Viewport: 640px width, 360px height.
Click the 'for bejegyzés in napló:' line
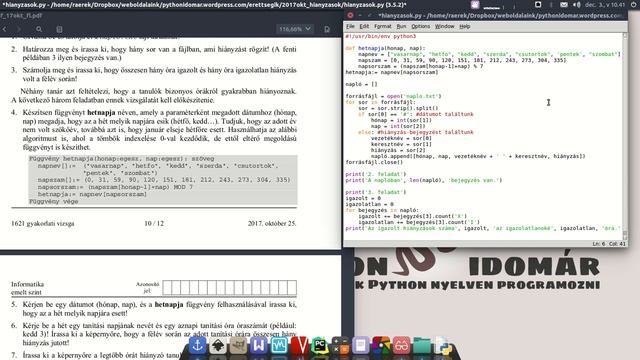[x=382, y=210]
